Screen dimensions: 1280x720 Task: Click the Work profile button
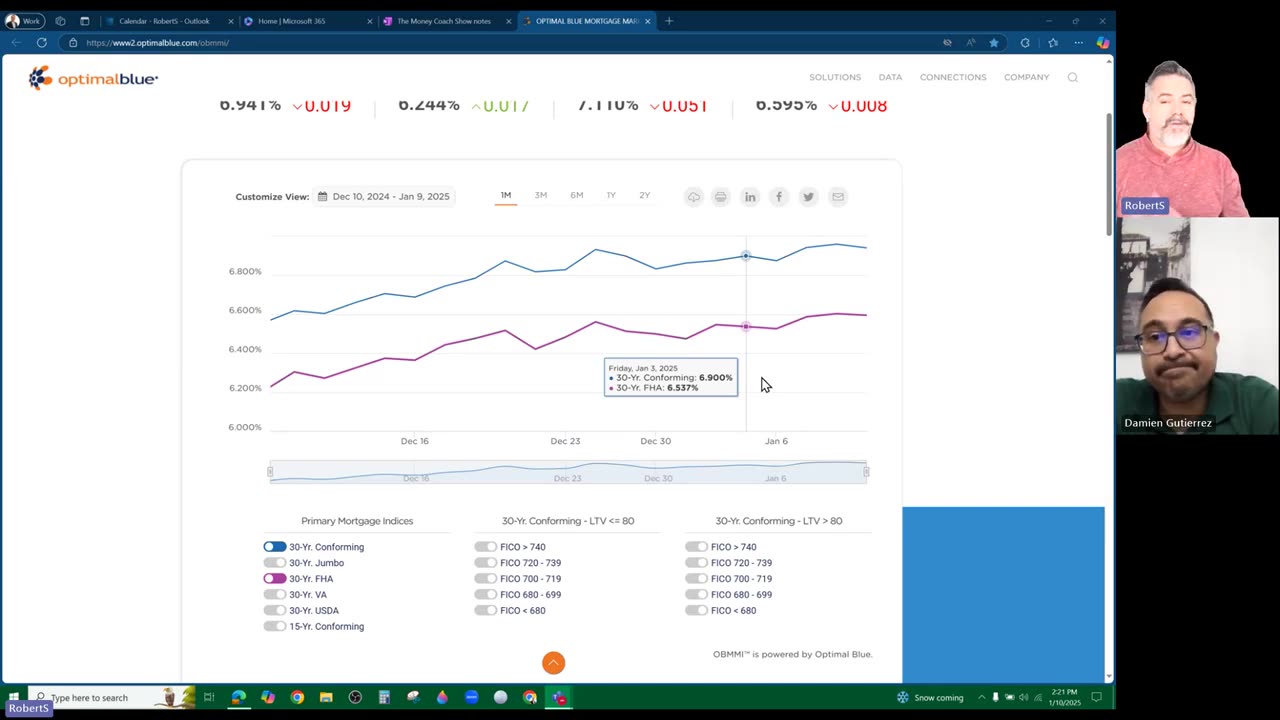click(x=24, y=21)
